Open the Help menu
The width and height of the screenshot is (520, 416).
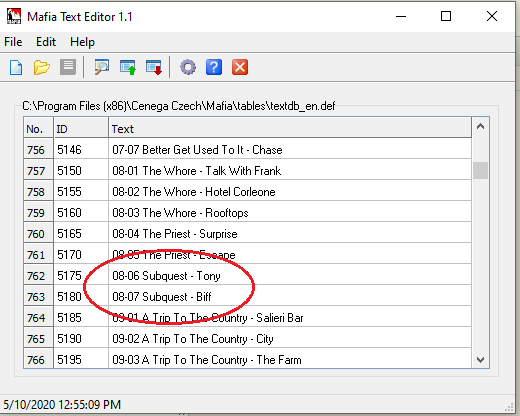pyautogui.click(x=82, y=42)
